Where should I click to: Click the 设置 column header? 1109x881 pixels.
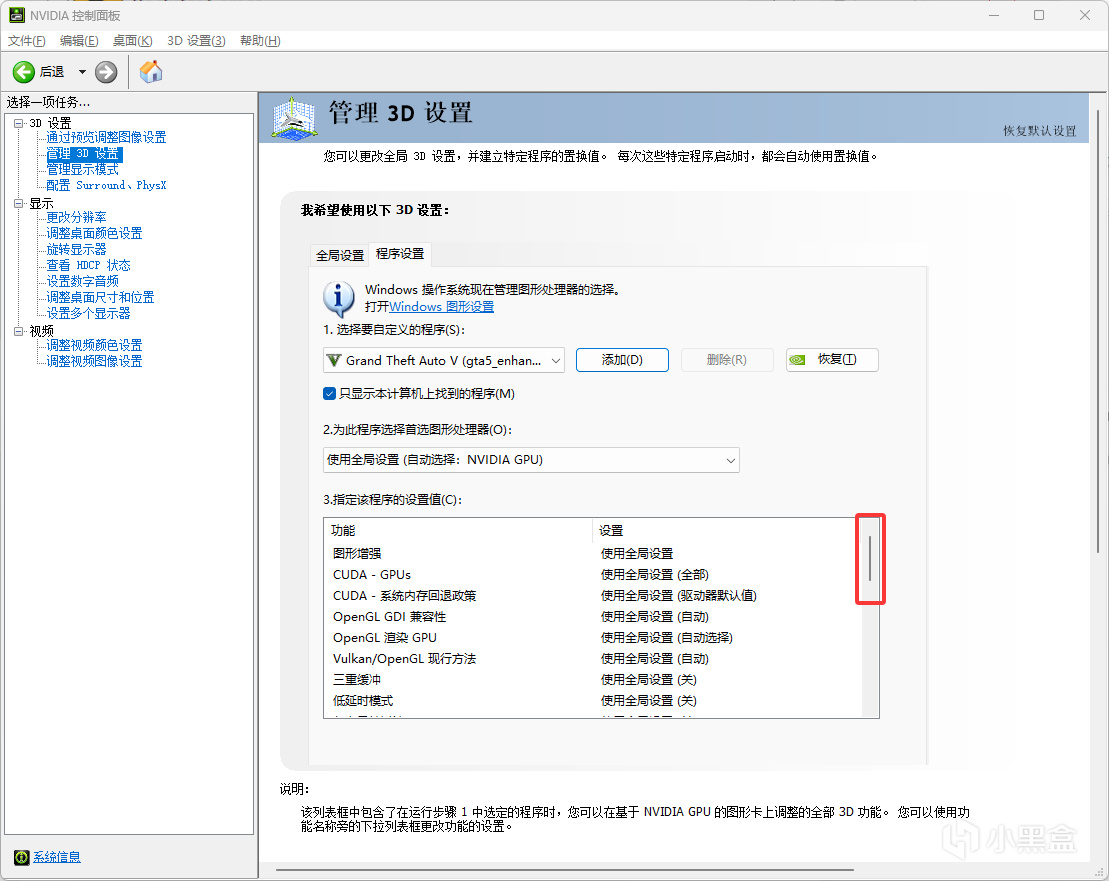727,530
